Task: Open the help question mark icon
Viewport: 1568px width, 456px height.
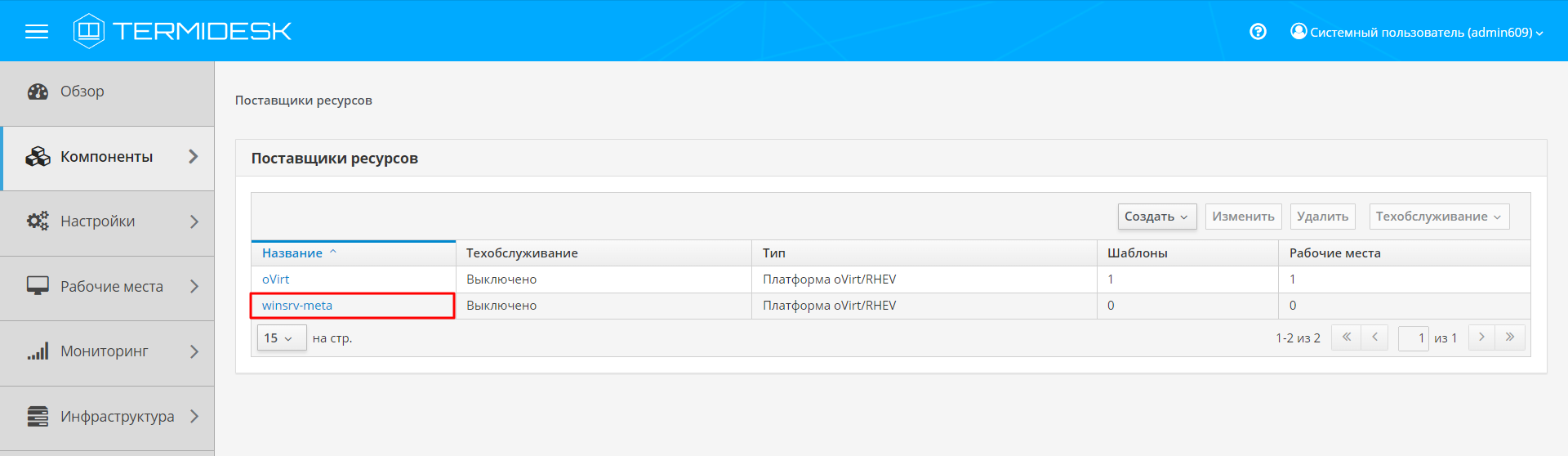Action: [x=1258, y=32]
